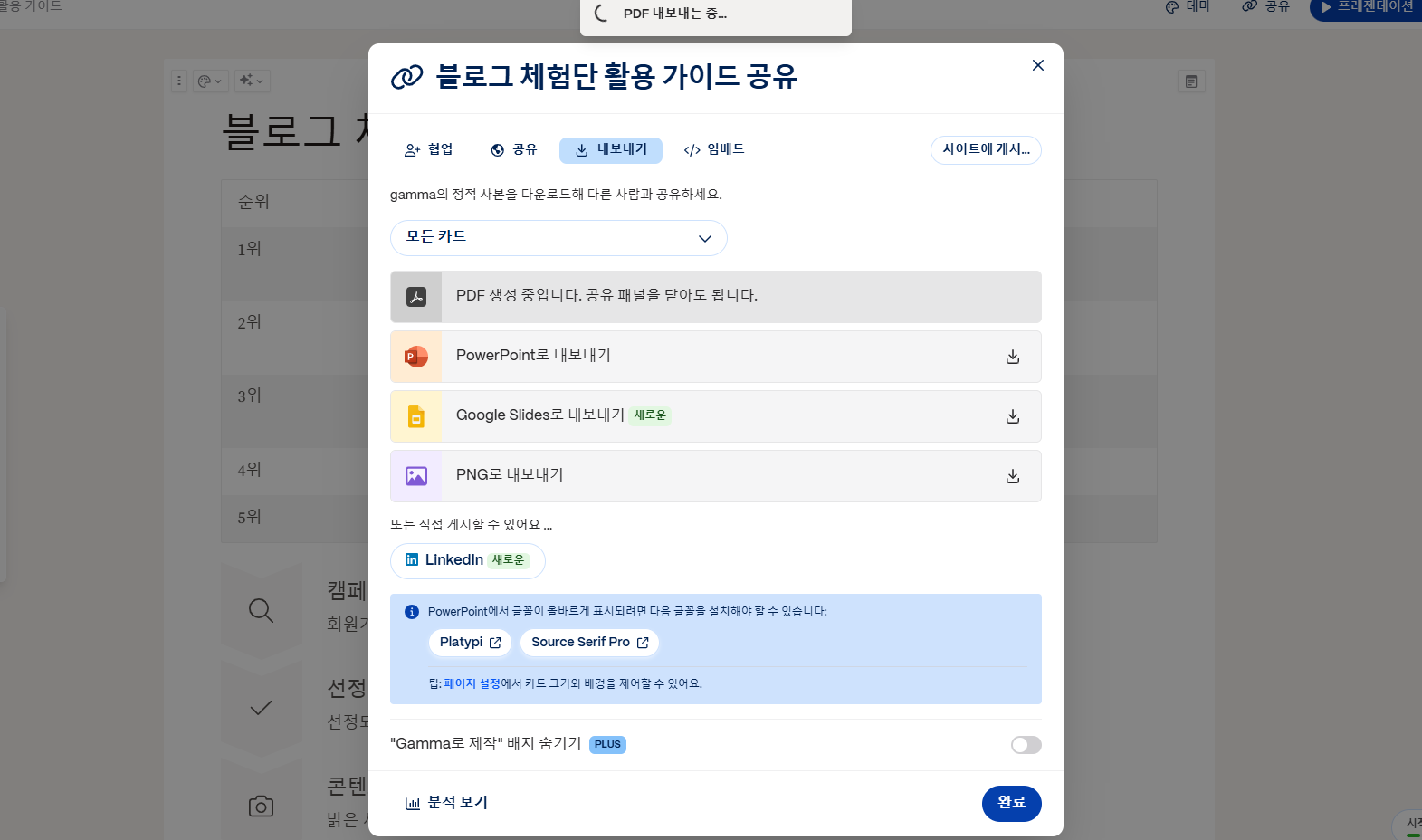Switch to the 공유 tab in dialog
Viewport: 1422px width, 840px height.
point(514,150)
